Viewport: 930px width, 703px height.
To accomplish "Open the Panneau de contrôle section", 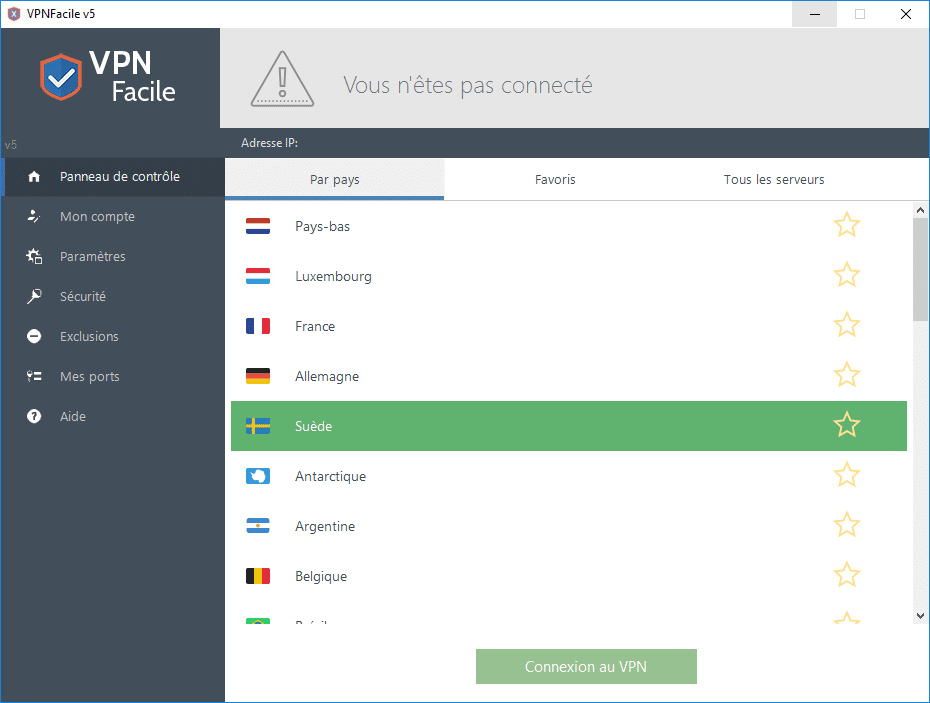I will (x=113, y=176).
